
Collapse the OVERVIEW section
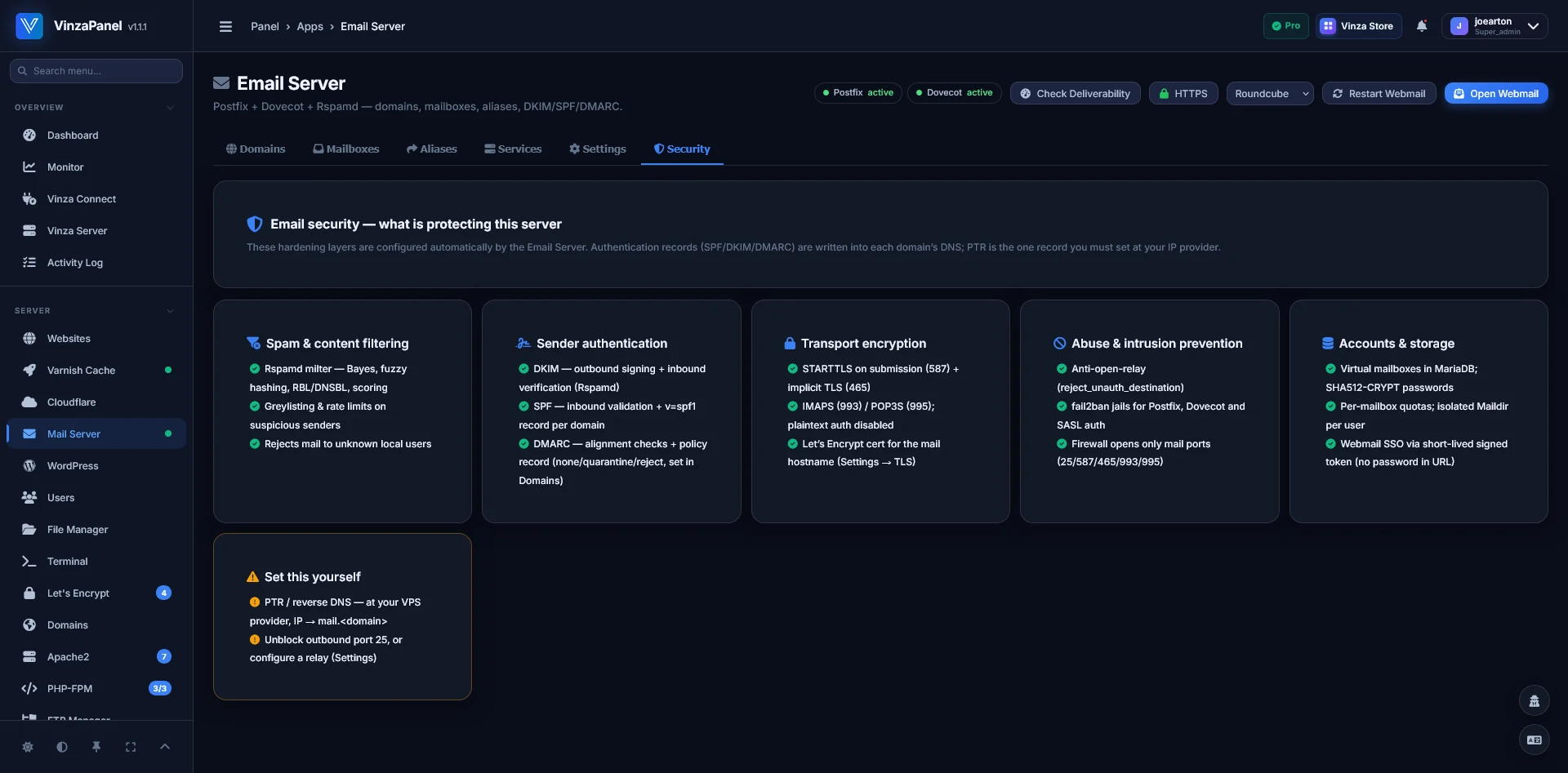click(x=95, y=108)
